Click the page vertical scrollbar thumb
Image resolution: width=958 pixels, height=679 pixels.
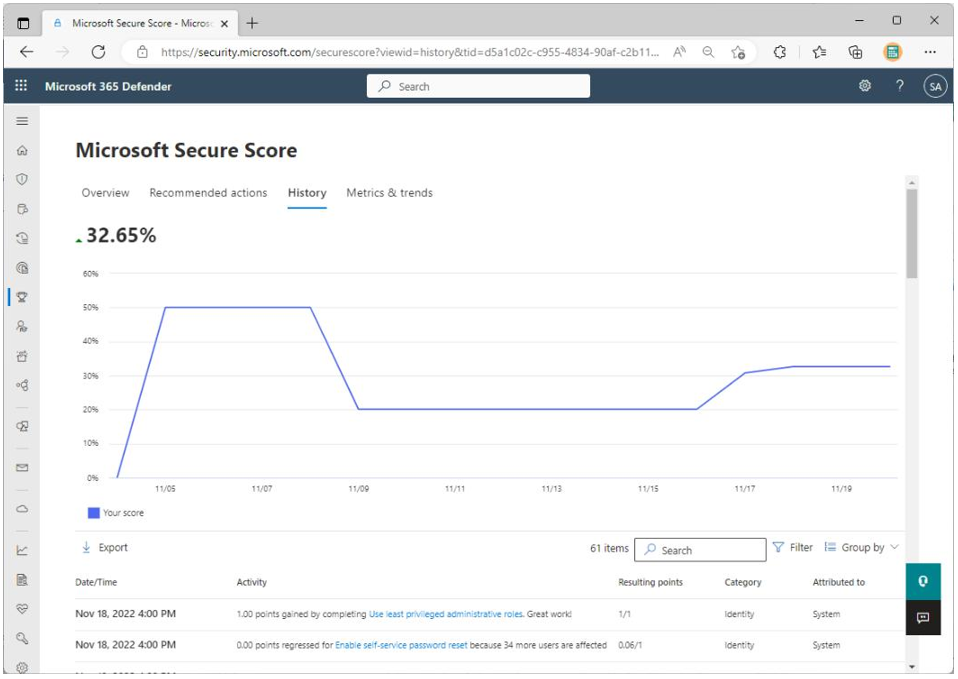click(x=912, y=233)
